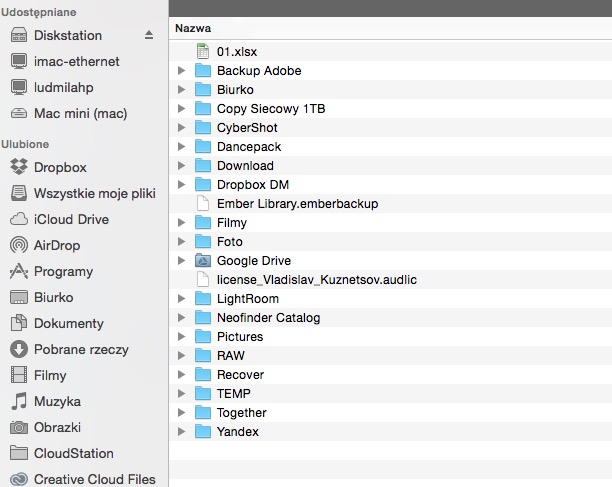Viewport: 612px width, 487px height.
Task: Eject the Diskstation shared drive
Action: click(x=149, y=35)
